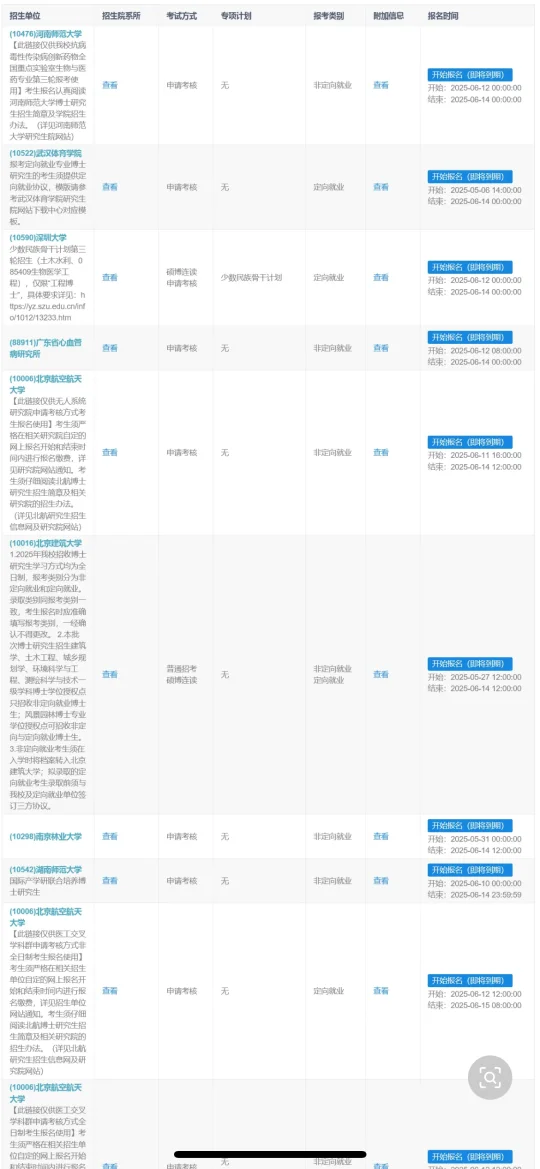View 招生院系所 查看 in 北航 无人系统研究院 row

(x=110, y=453)
